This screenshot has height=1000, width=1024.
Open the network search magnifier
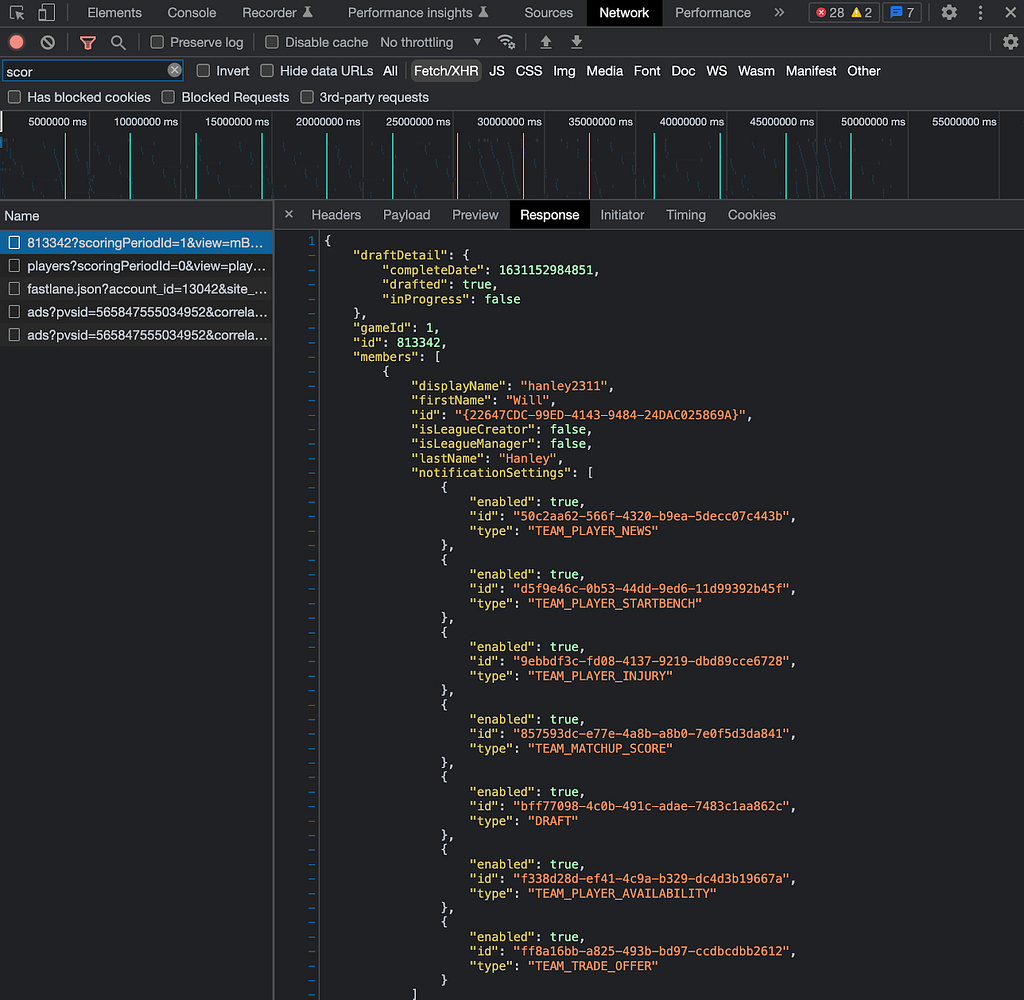[118, 42]
